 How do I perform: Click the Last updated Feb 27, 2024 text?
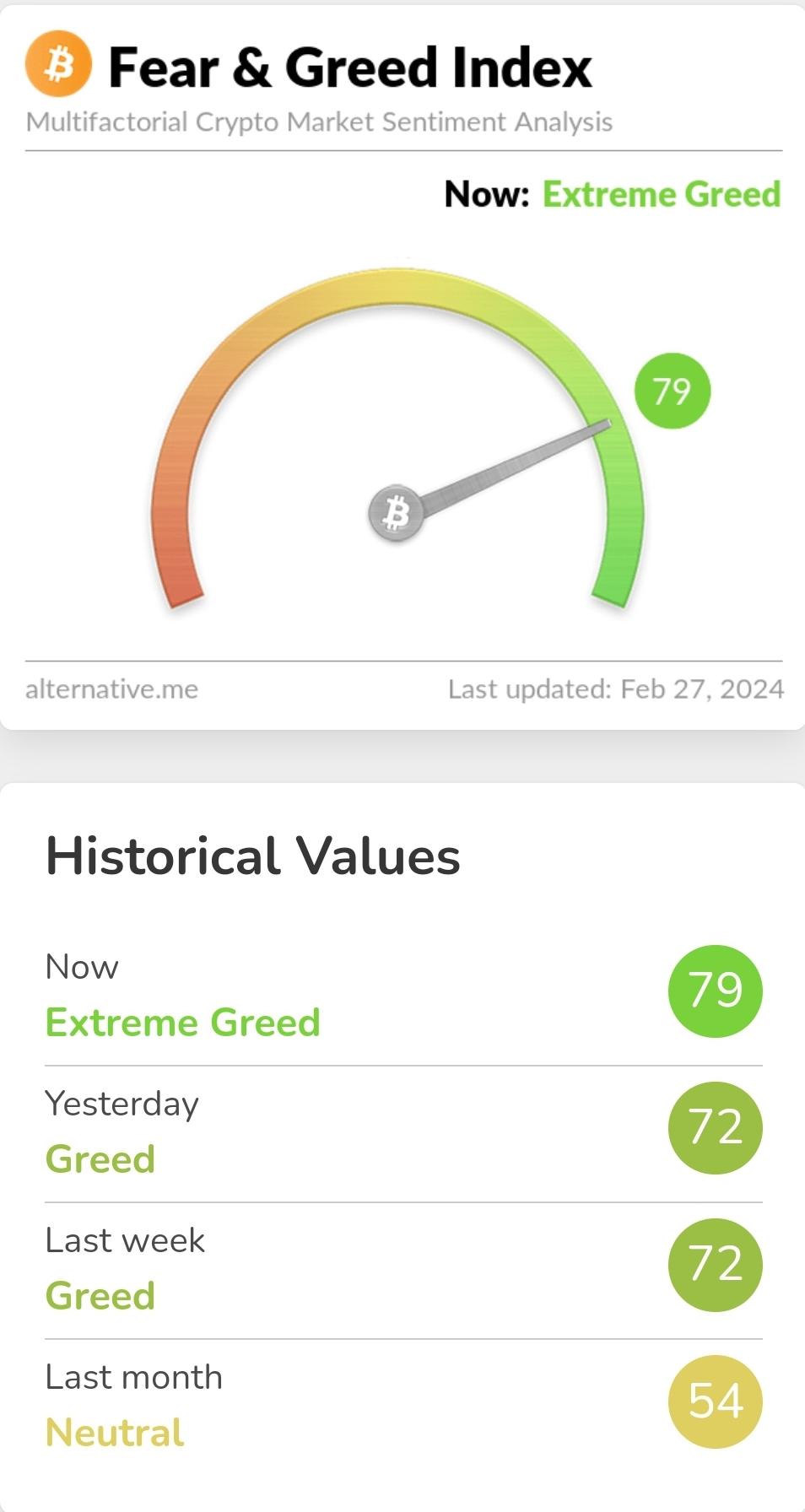click(616, 689)
